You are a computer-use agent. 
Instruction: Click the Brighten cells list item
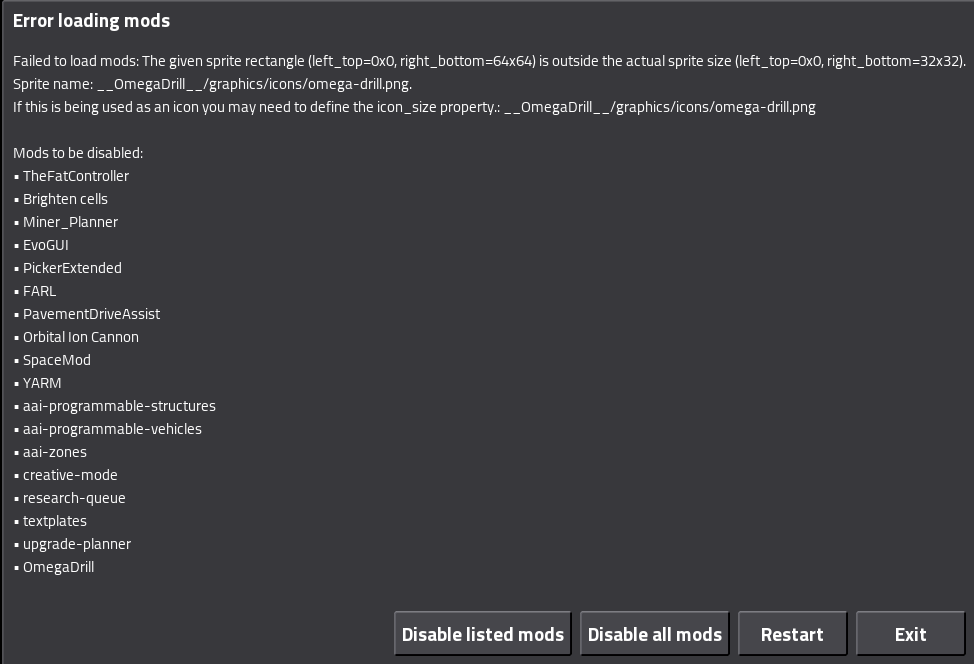point(65,199)
